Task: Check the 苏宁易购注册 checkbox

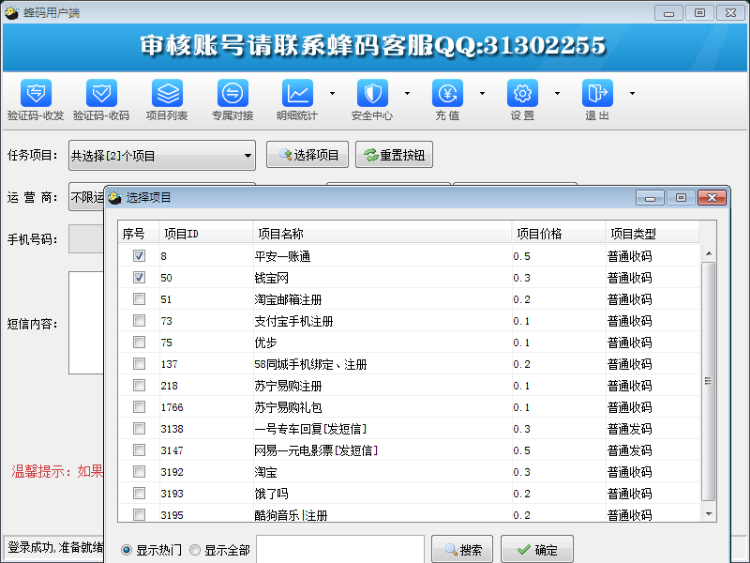Action: pos(139,386)
